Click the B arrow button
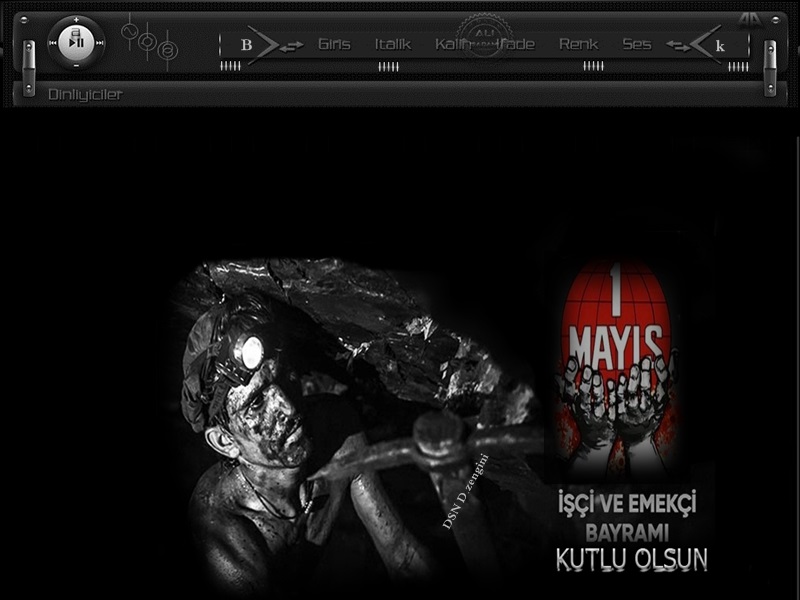800x600 pixels. click(x=247, y=45)
